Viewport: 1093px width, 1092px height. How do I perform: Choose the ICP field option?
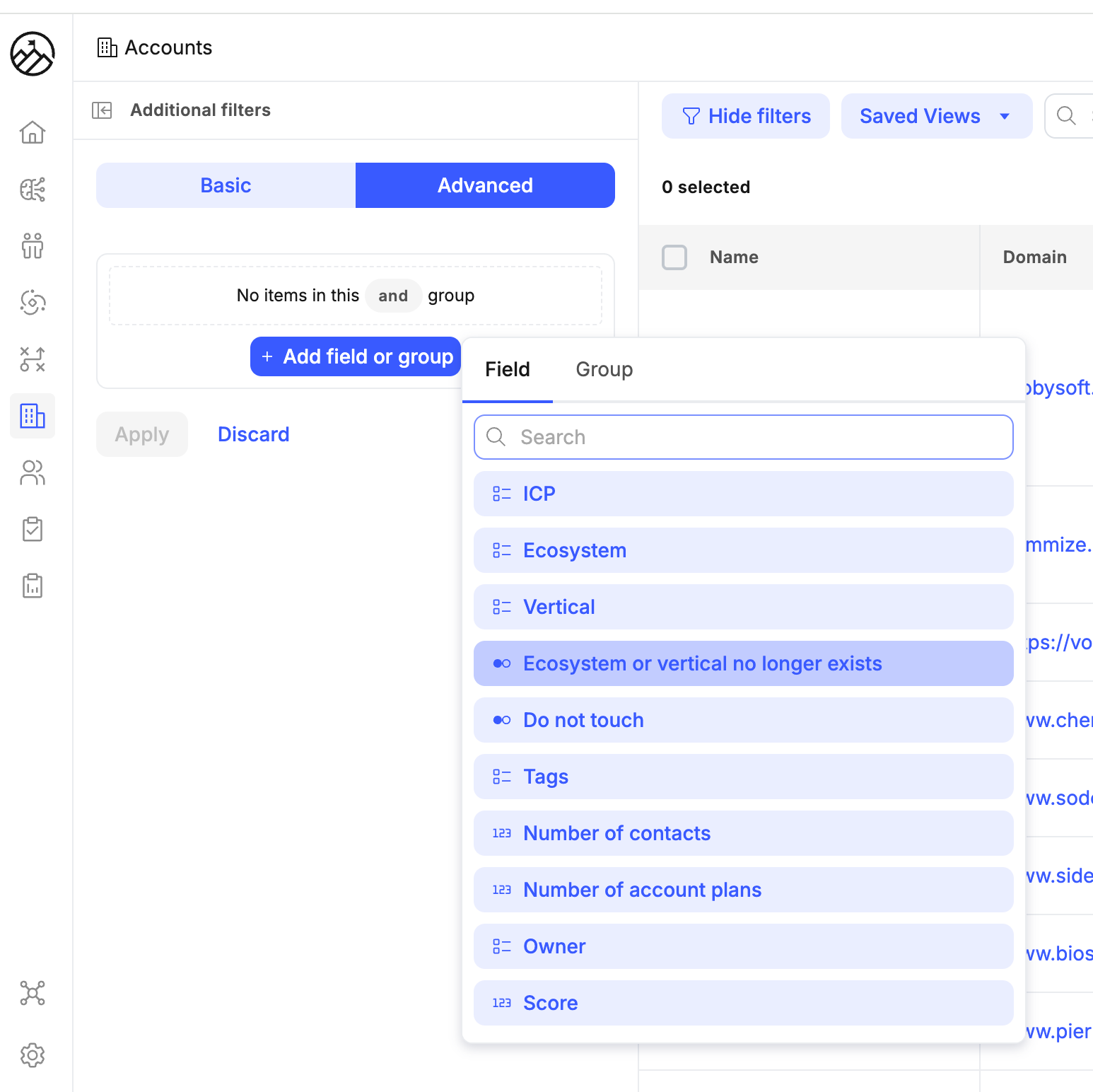[743, 494]
